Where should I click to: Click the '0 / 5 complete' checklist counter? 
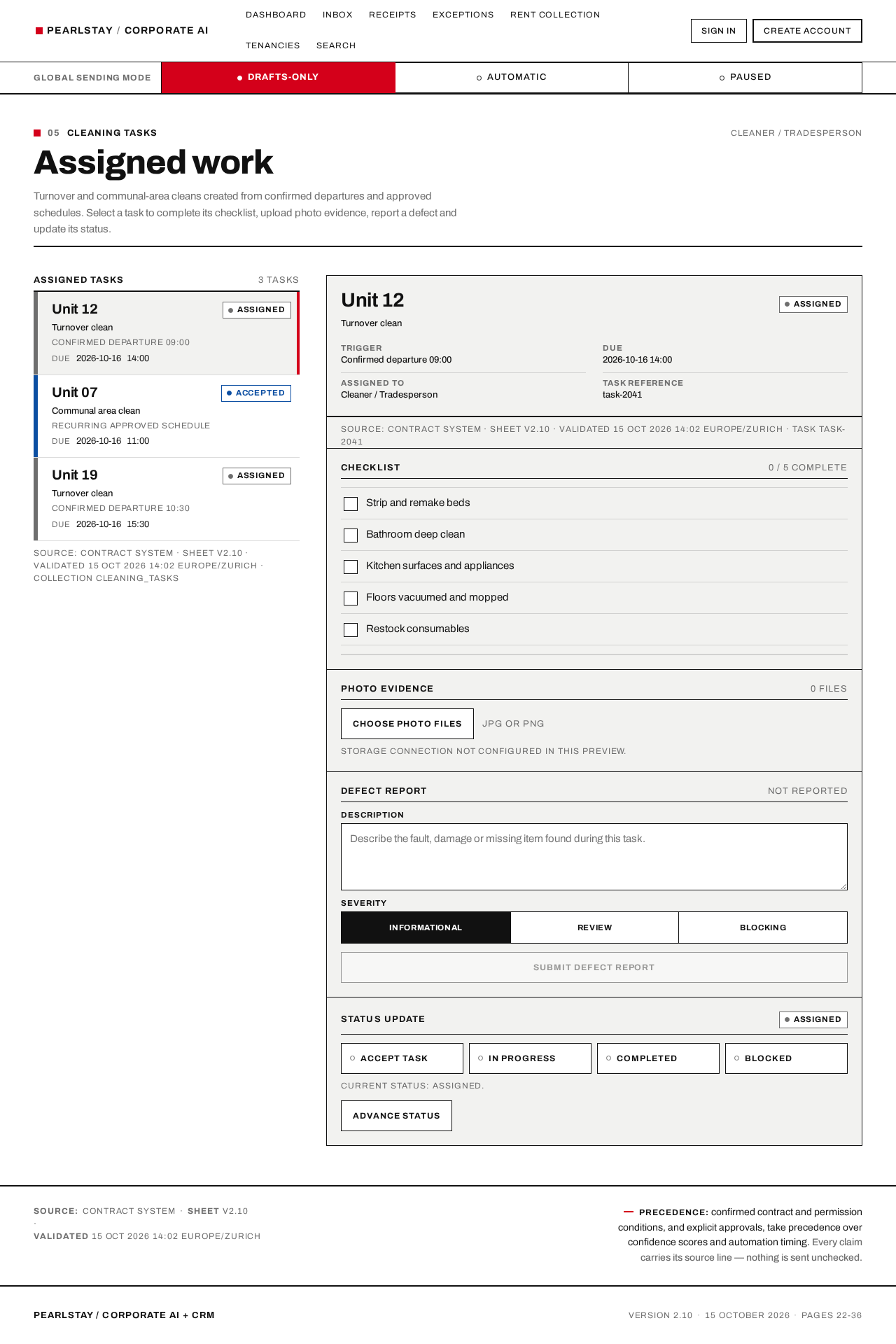(x=808, y=468)
